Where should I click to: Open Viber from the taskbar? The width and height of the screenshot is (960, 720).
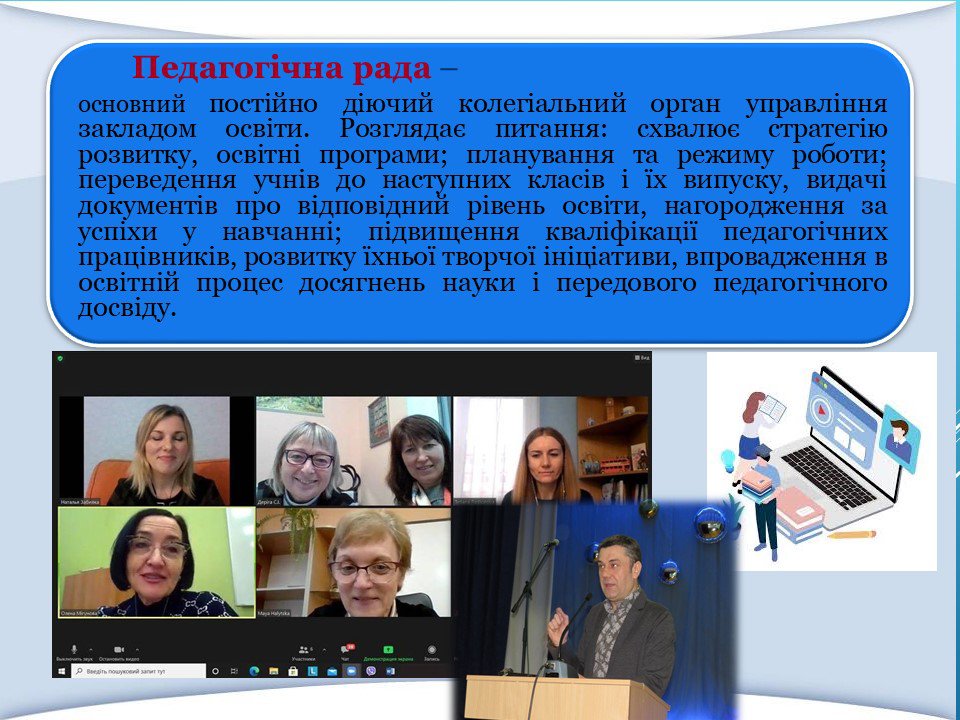point(371,671)
